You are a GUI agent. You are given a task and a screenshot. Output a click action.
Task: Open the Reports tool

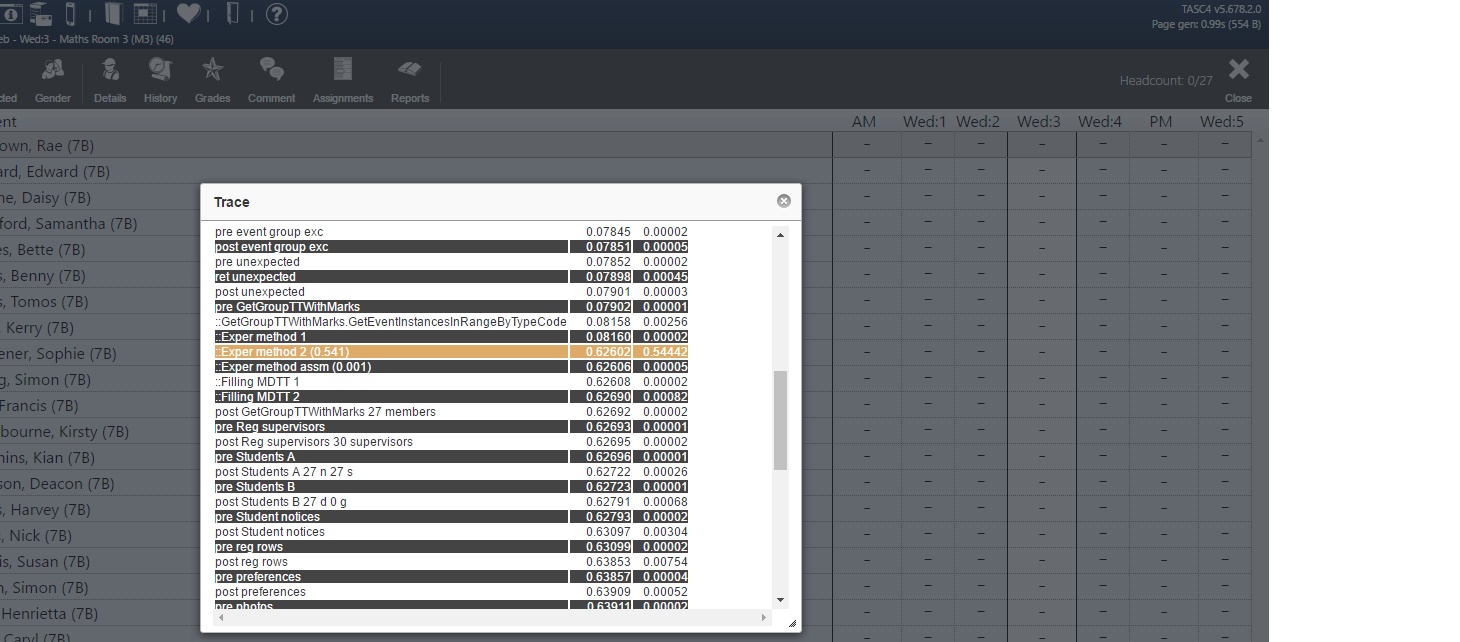coord(410,80)
